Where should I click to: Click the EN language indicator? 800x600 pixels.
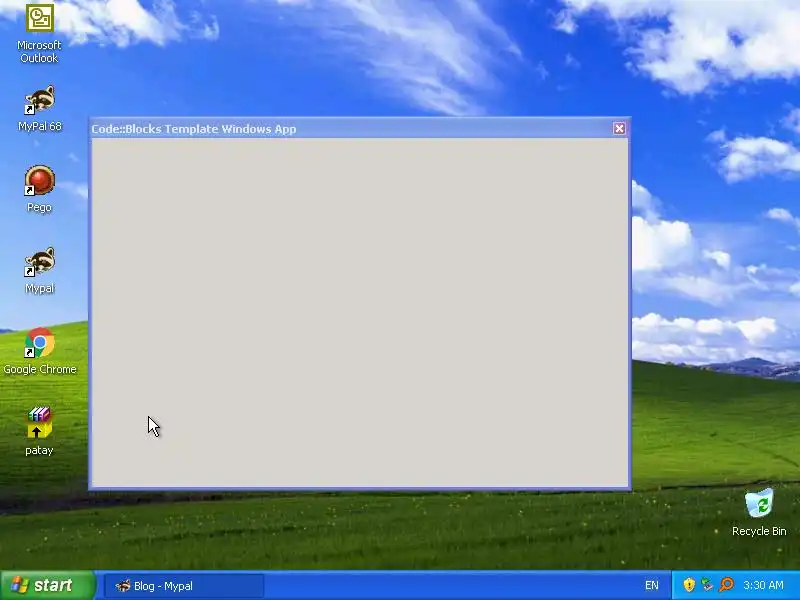(x=652, y=585)
